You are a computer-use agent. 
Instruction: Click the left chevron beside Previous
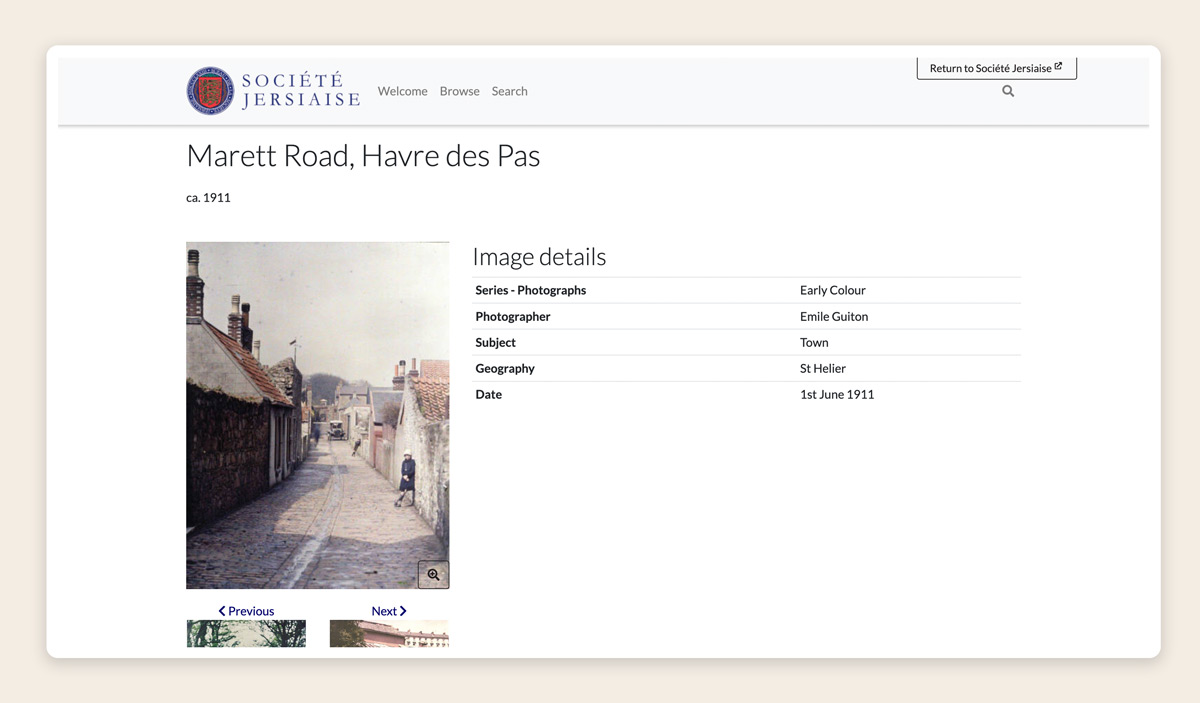pos(222,611)
